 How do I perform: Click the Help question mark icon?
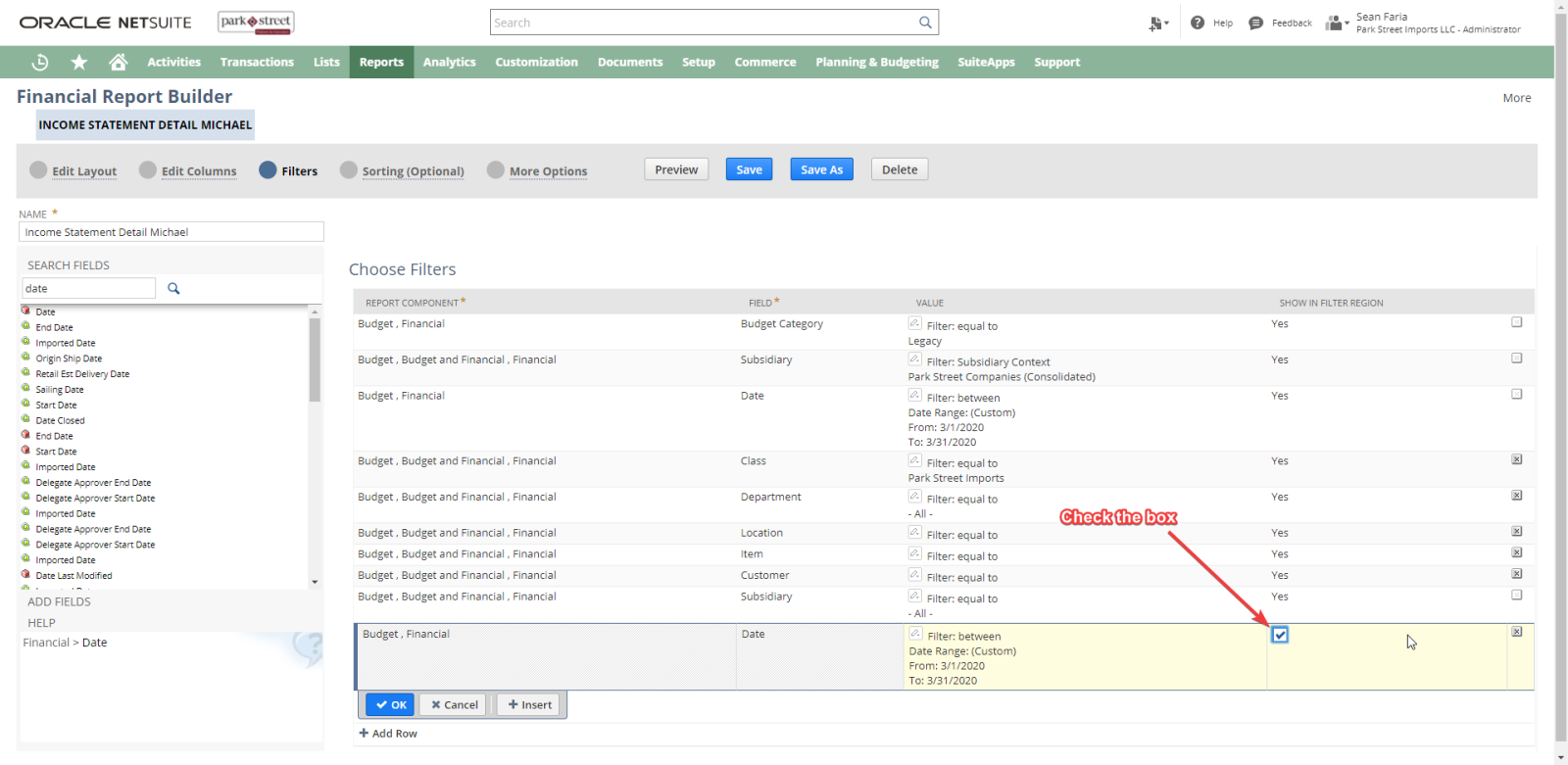[x=1198, y=23]
